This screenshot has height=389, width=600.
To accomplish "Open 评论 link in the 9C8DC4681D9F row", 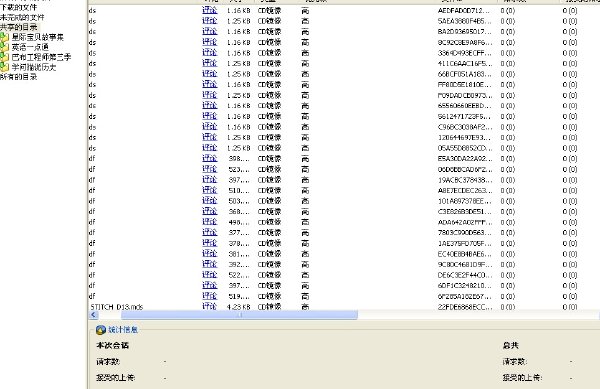I will [210, 264].
